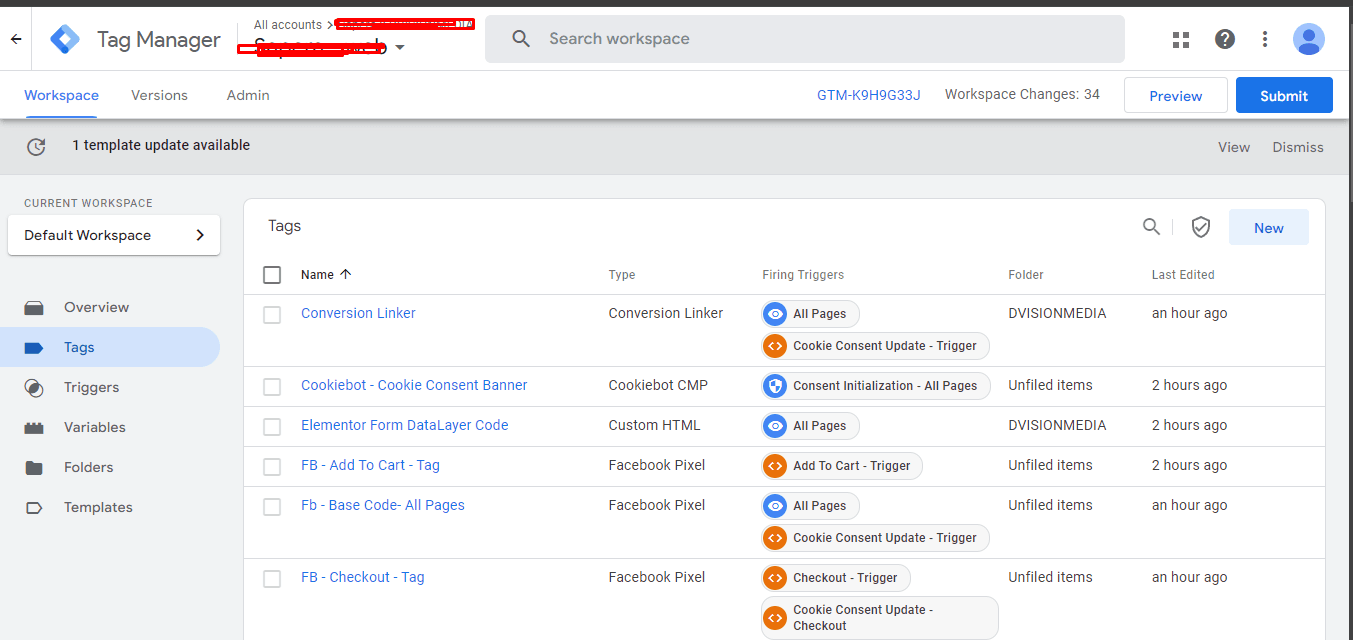Open Fb - Base Code- All Pages tag
1353x640 pixels.
coord(383,505)
